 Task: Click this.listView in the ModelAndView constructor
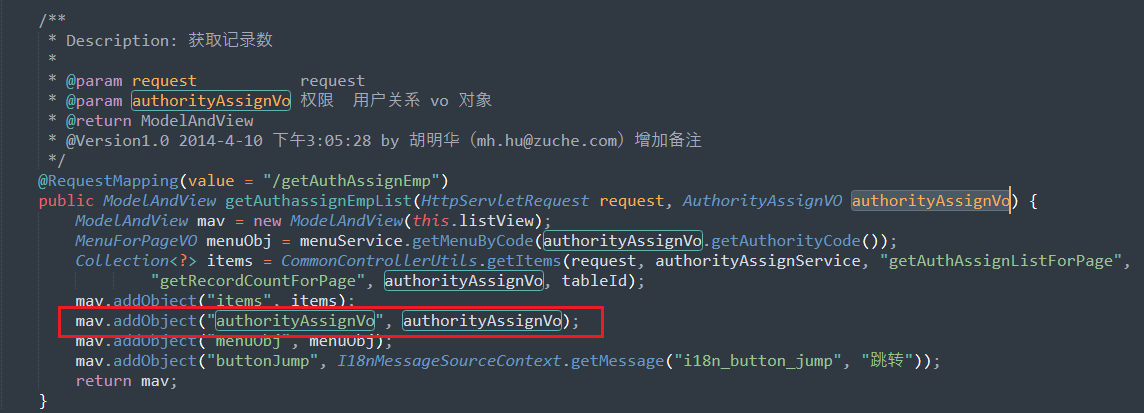point(474,220)
